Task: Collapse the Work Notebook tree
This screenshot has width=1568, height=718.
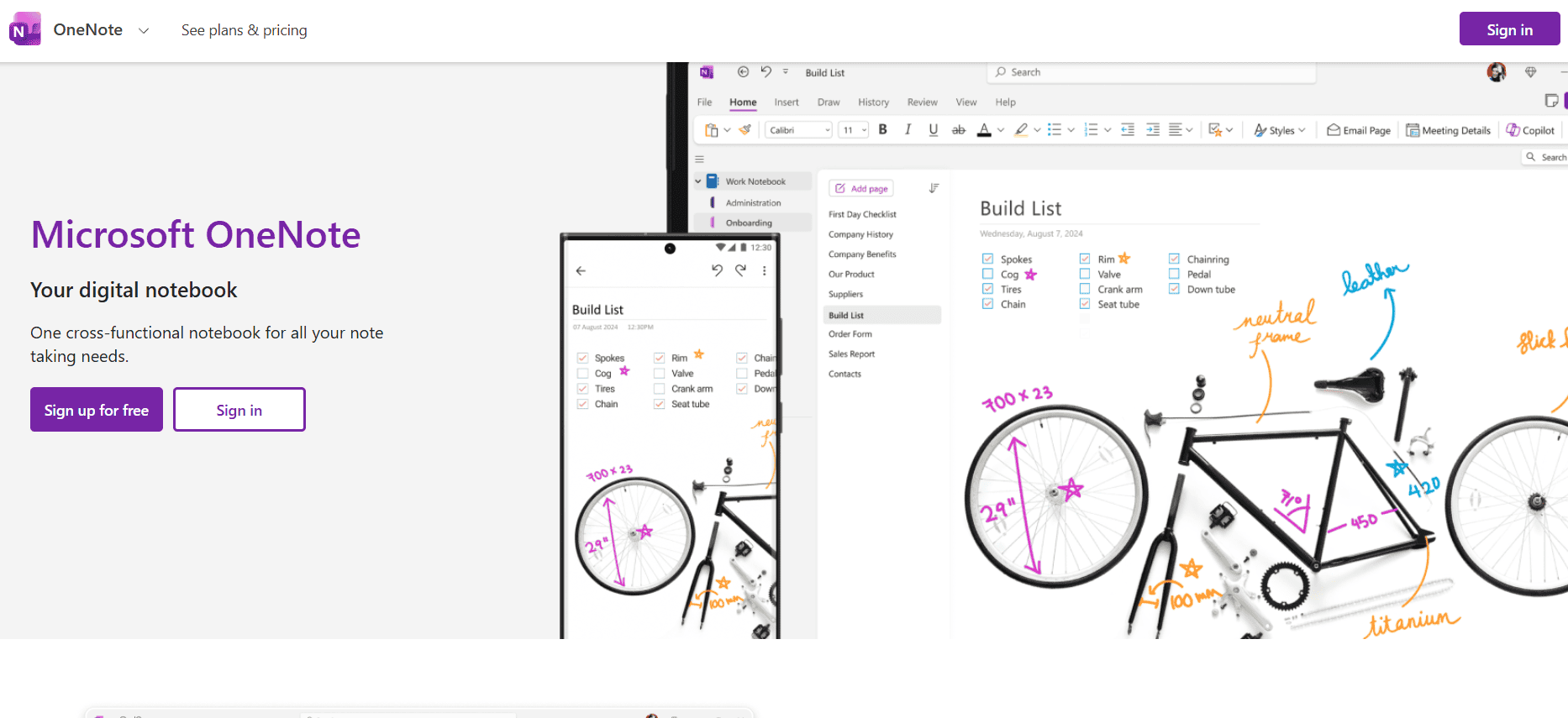Action: tap(697, 181)
